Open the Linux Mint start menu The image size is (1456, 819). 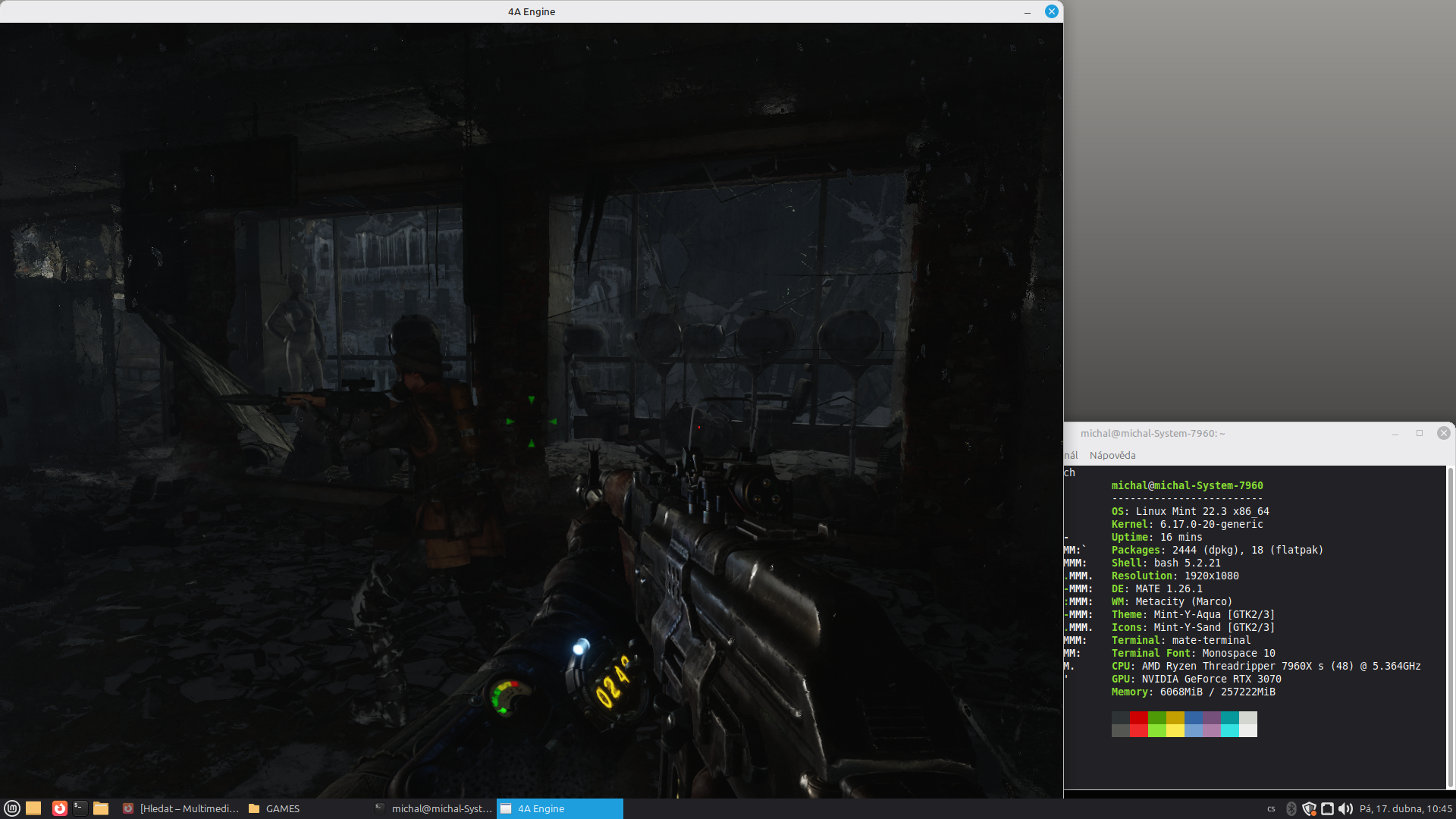[11, 808]
